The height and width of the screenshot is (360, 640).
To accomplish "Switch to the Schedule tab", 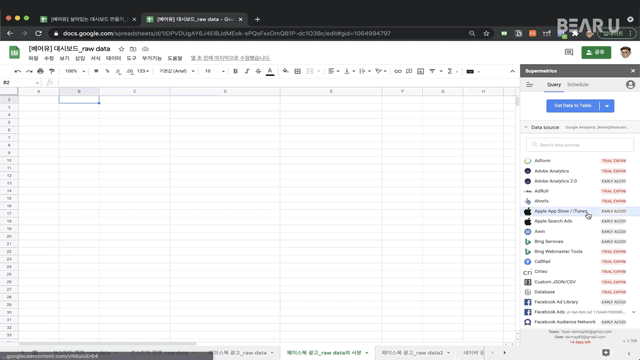I will pyautogui.click(x=578, y=84).
